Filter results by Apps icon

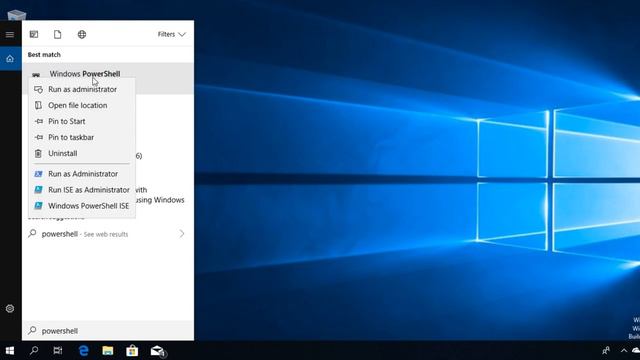point(34,35)
